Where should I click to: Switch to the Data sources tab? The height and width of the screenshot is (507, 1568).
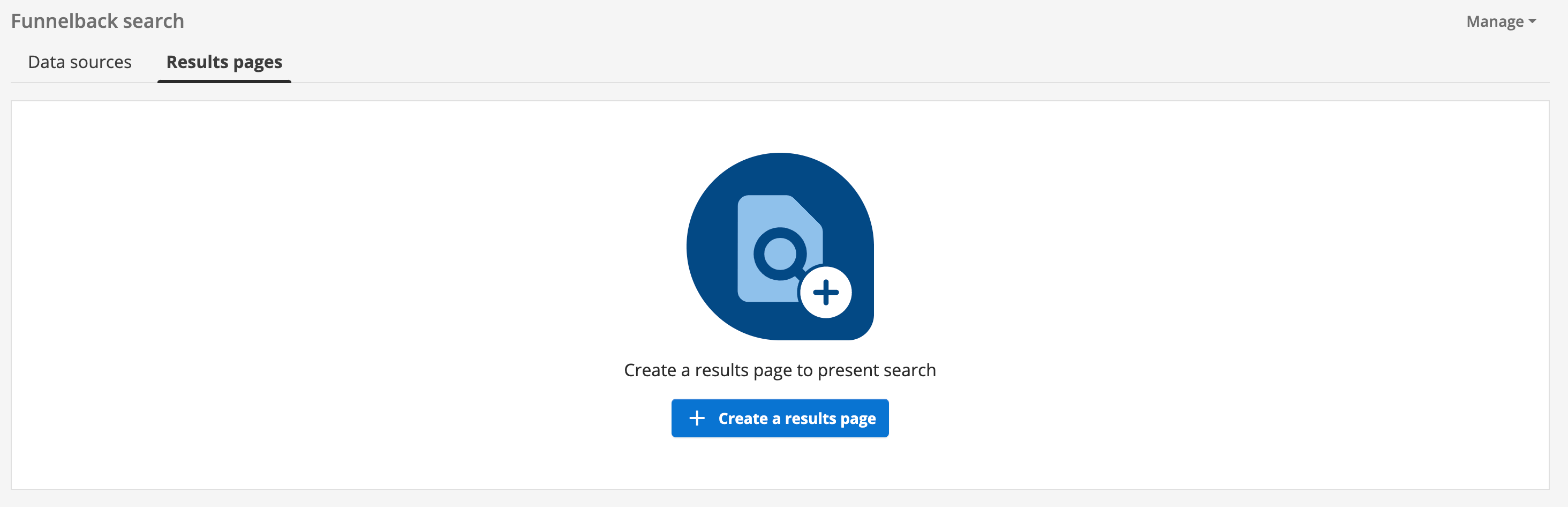[x=80, y=62]
